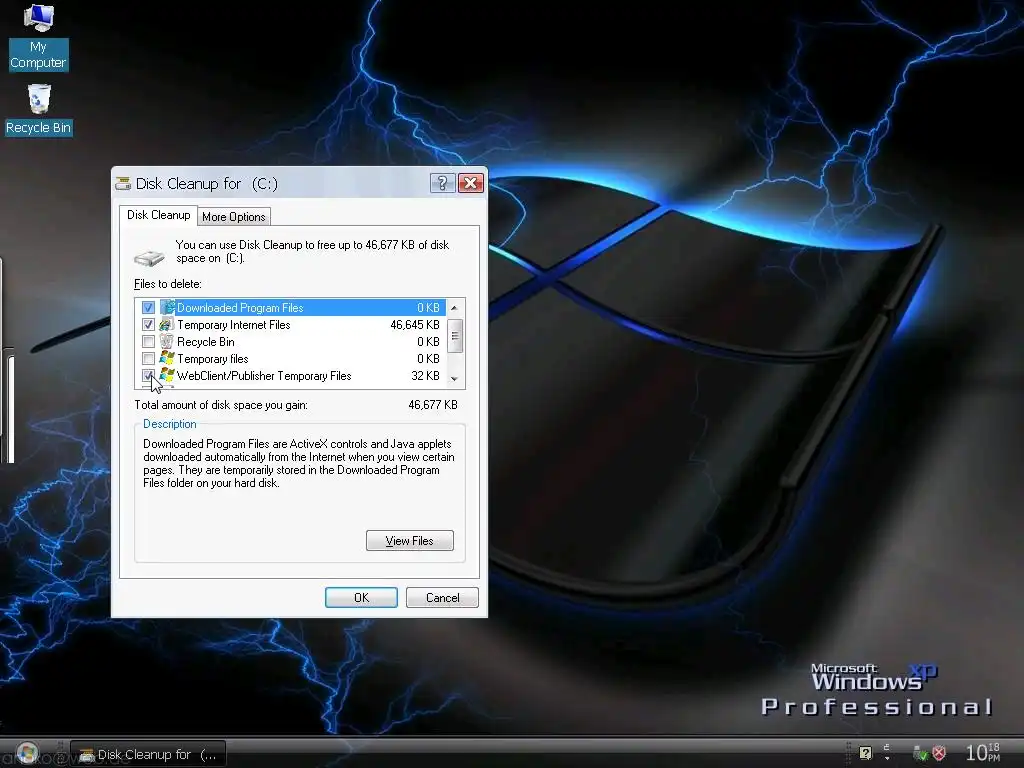Click the hard drive icon beside summary text

coord(150,258)
